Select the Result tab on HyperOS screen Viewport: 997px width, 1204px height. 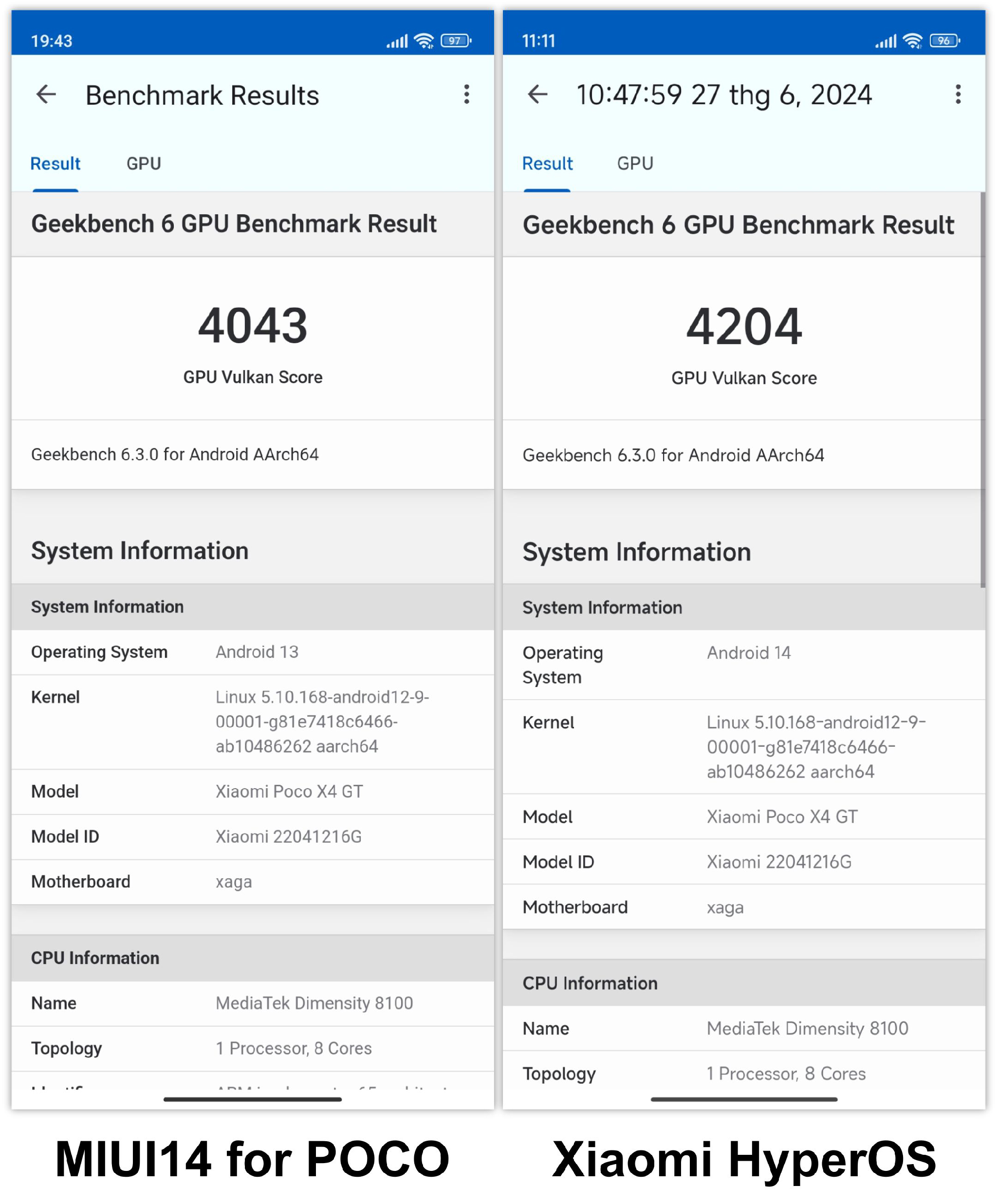547,164
